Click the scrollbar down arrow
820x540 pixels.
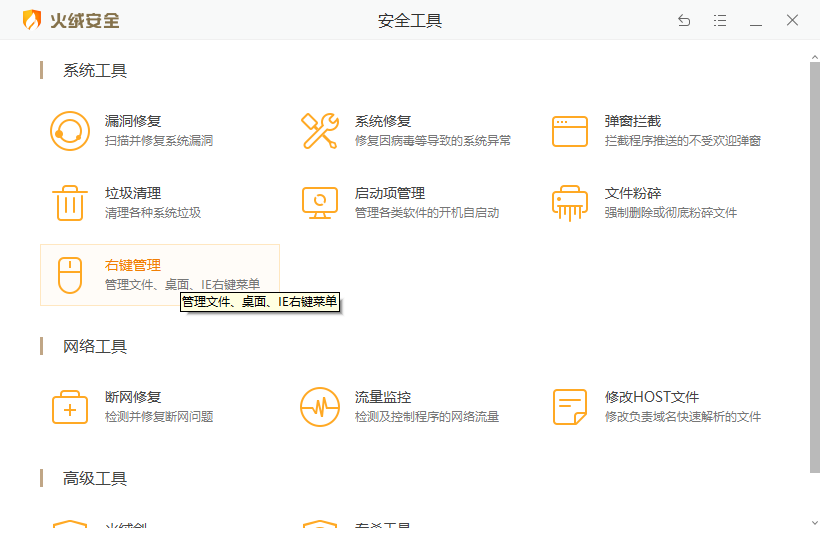(x=815, y=523)
